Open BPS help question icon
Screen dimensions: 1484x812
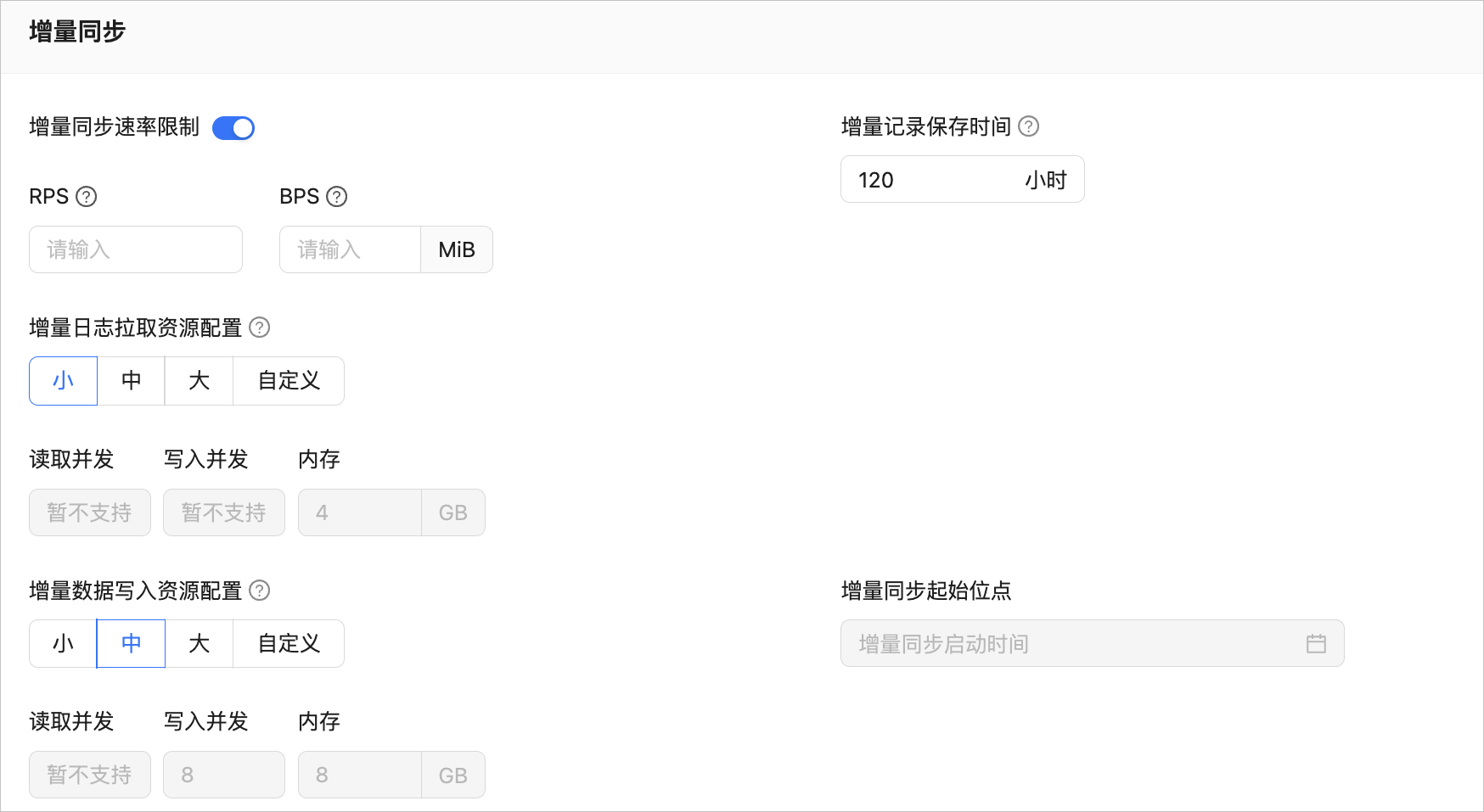pyautogui.click(x=337, y=197)
